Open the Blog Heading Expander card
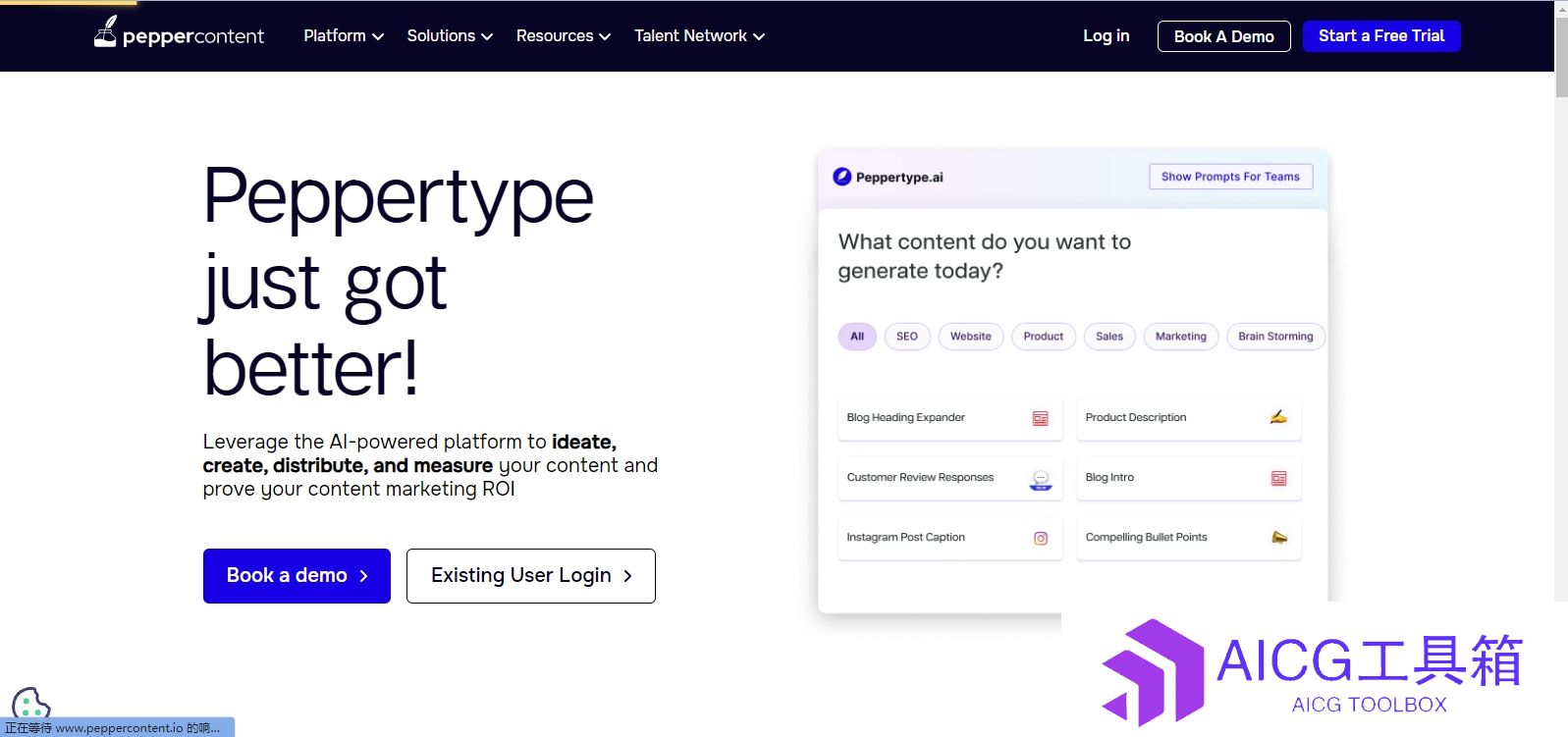Viewport: 1568px width, 737px height. [x=950, y=418]
